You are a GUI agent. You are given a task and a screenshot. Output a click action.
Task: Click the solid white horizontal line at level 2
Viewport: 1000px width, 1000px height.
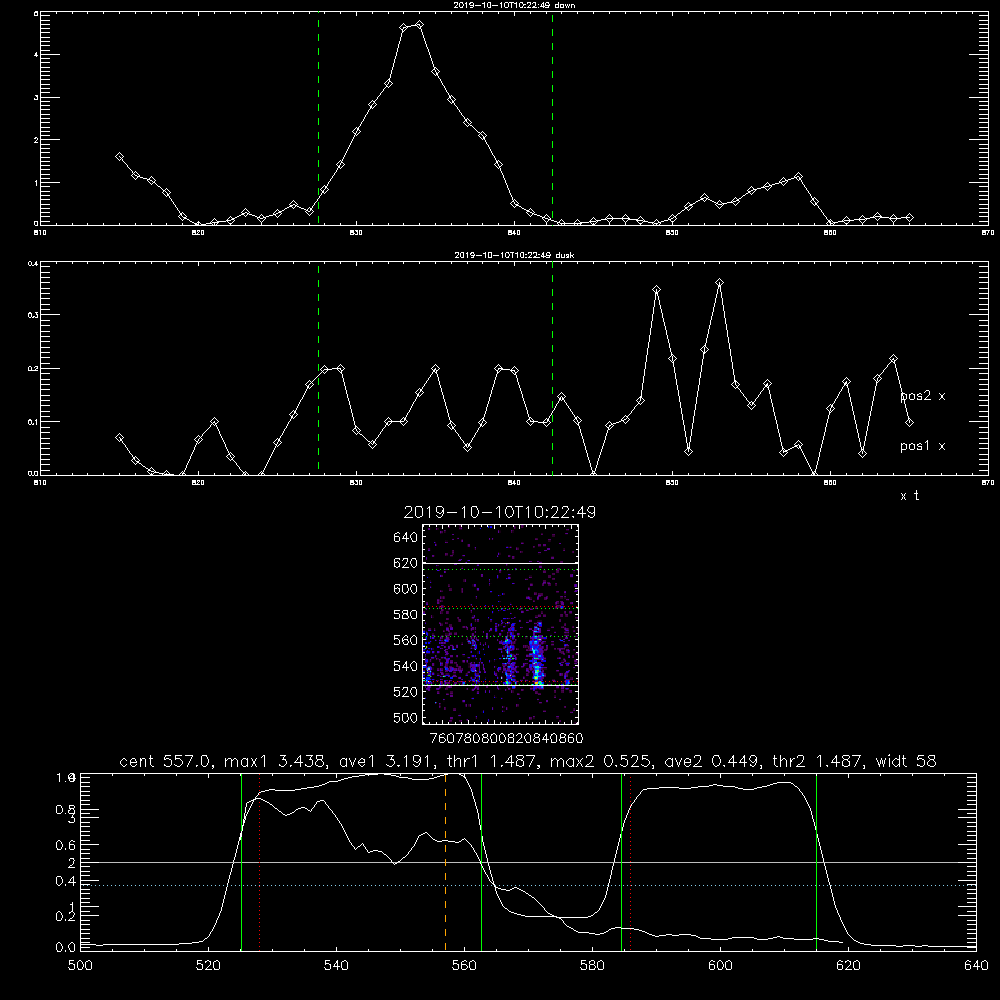528,862
